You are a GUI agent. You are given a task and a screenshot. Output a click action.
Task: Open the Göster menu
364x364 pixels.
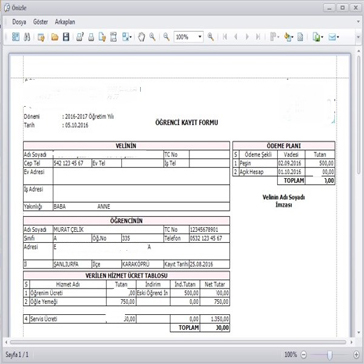click(x=41, y=22)
